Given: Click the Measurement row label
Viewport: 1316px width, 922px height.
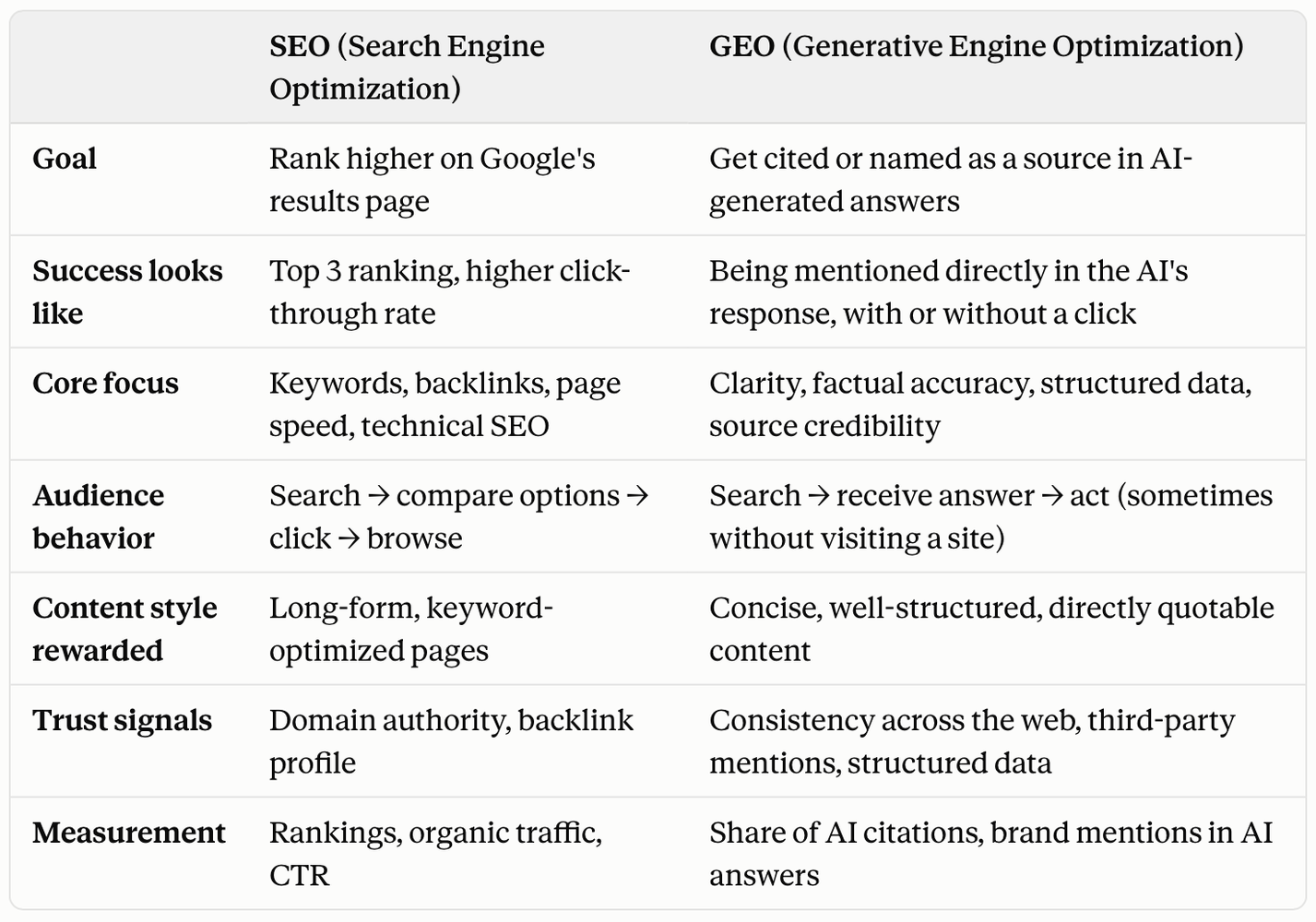Looking at the screenshot, I should coord(128,833).
